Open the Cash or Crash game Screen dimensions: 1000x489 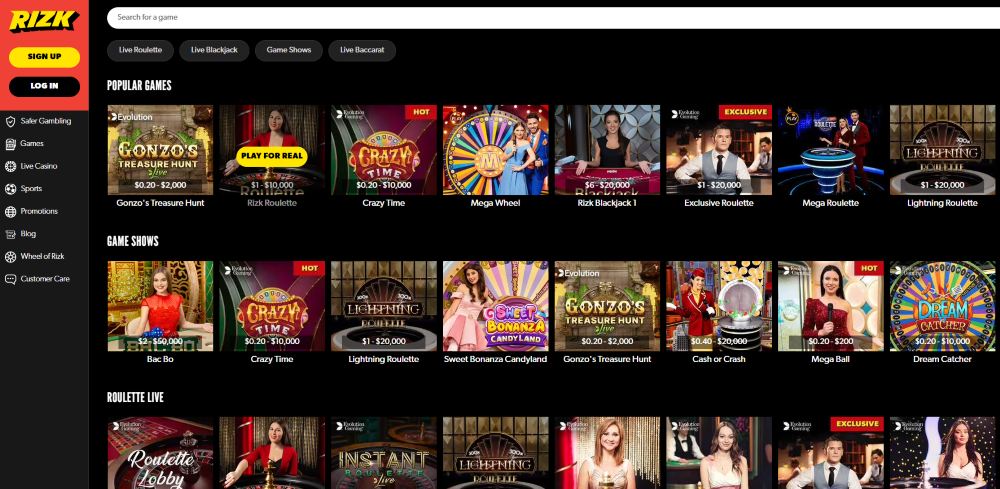click(719, 306)
